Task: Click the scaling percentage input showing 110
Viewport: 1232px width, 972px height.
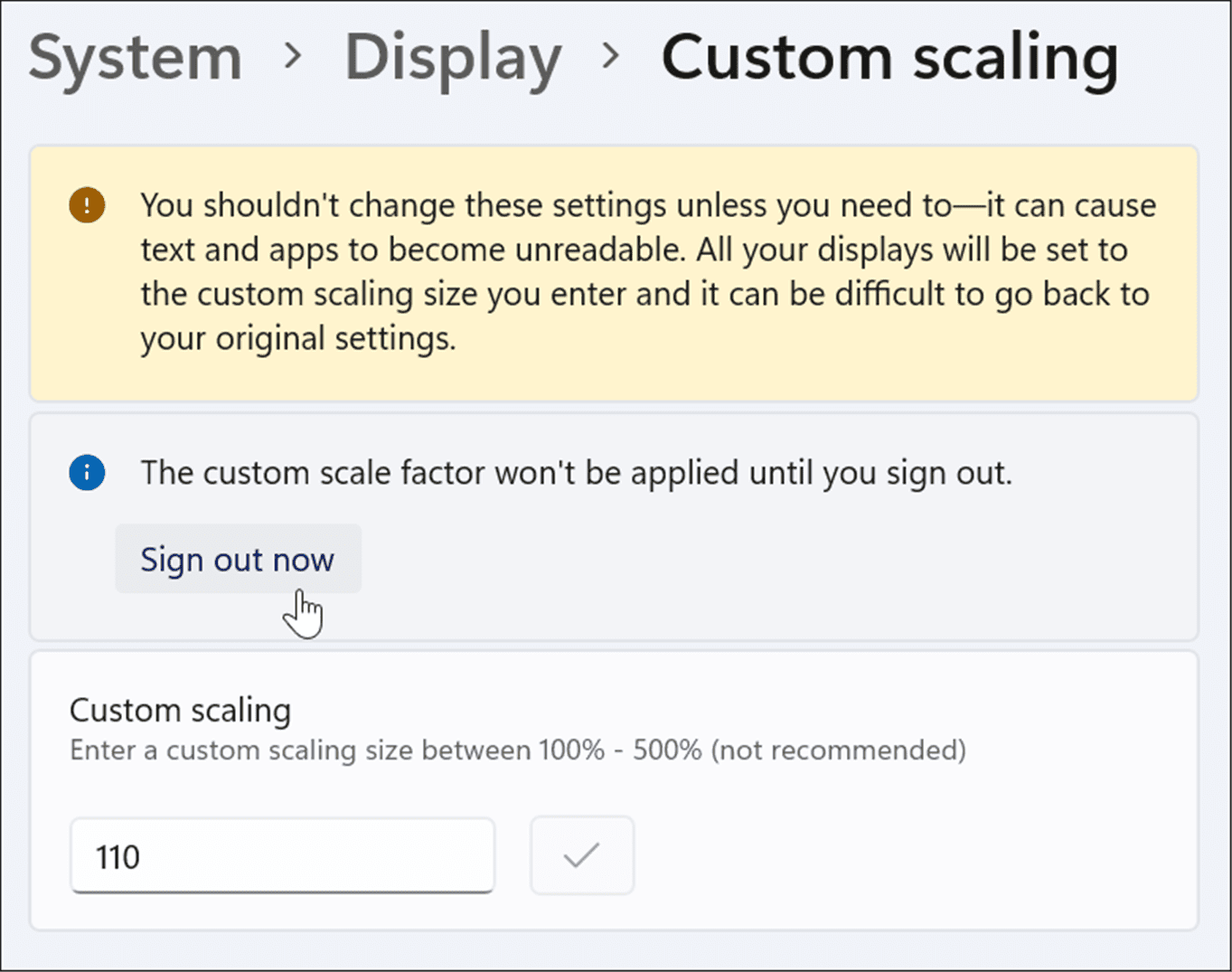Action: point(281,854)
